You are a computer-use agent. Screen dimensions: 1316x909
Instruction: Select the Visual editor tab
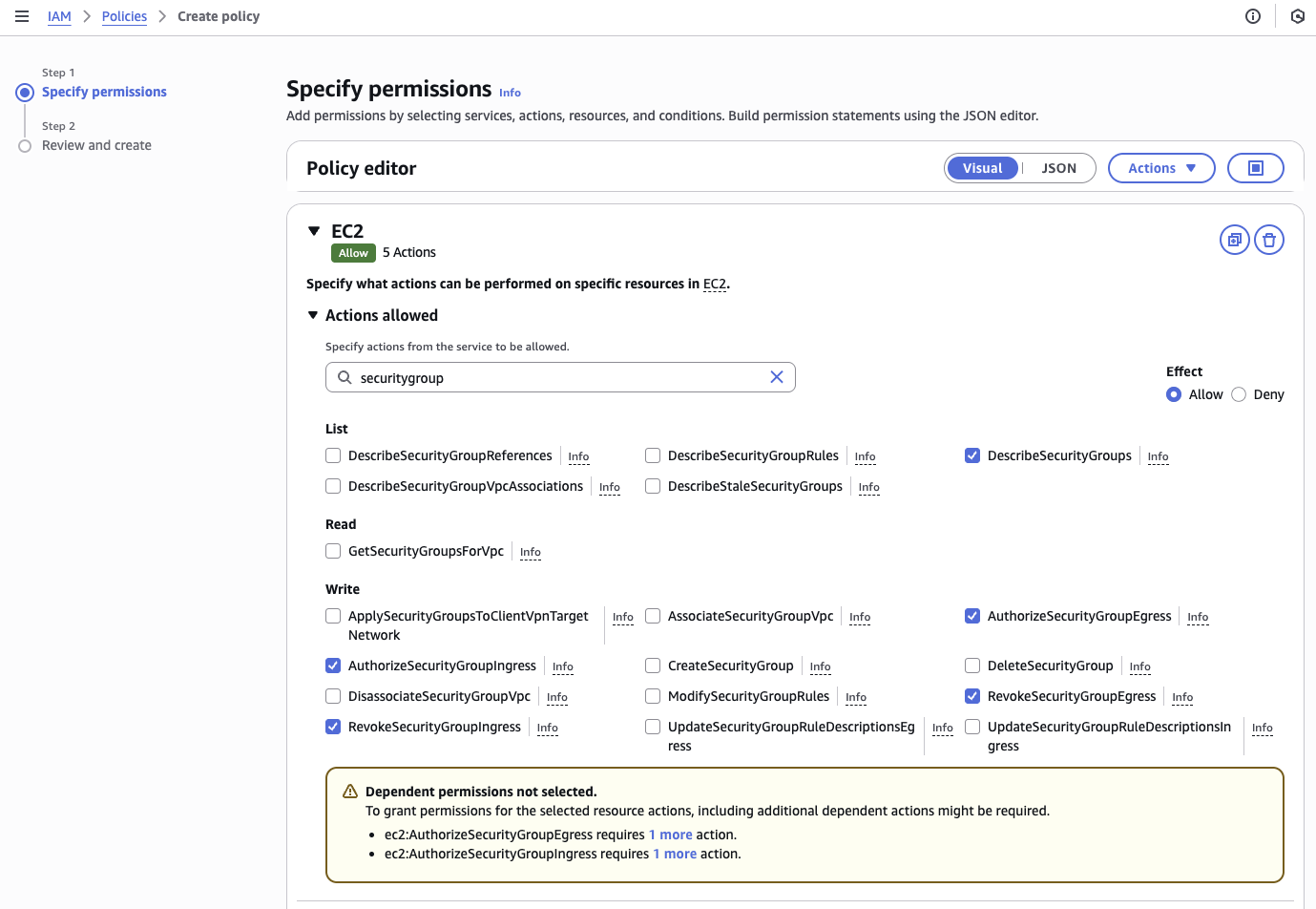coord(982,168)
